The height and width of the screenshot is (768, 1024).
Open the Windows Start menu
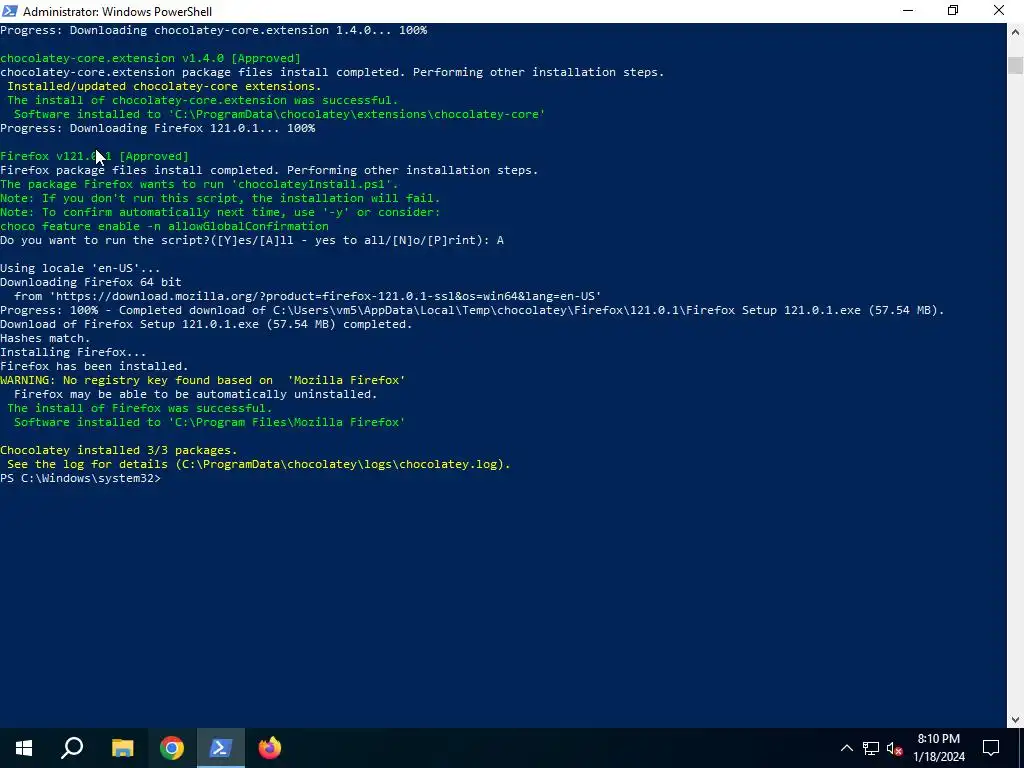(24, 748)
